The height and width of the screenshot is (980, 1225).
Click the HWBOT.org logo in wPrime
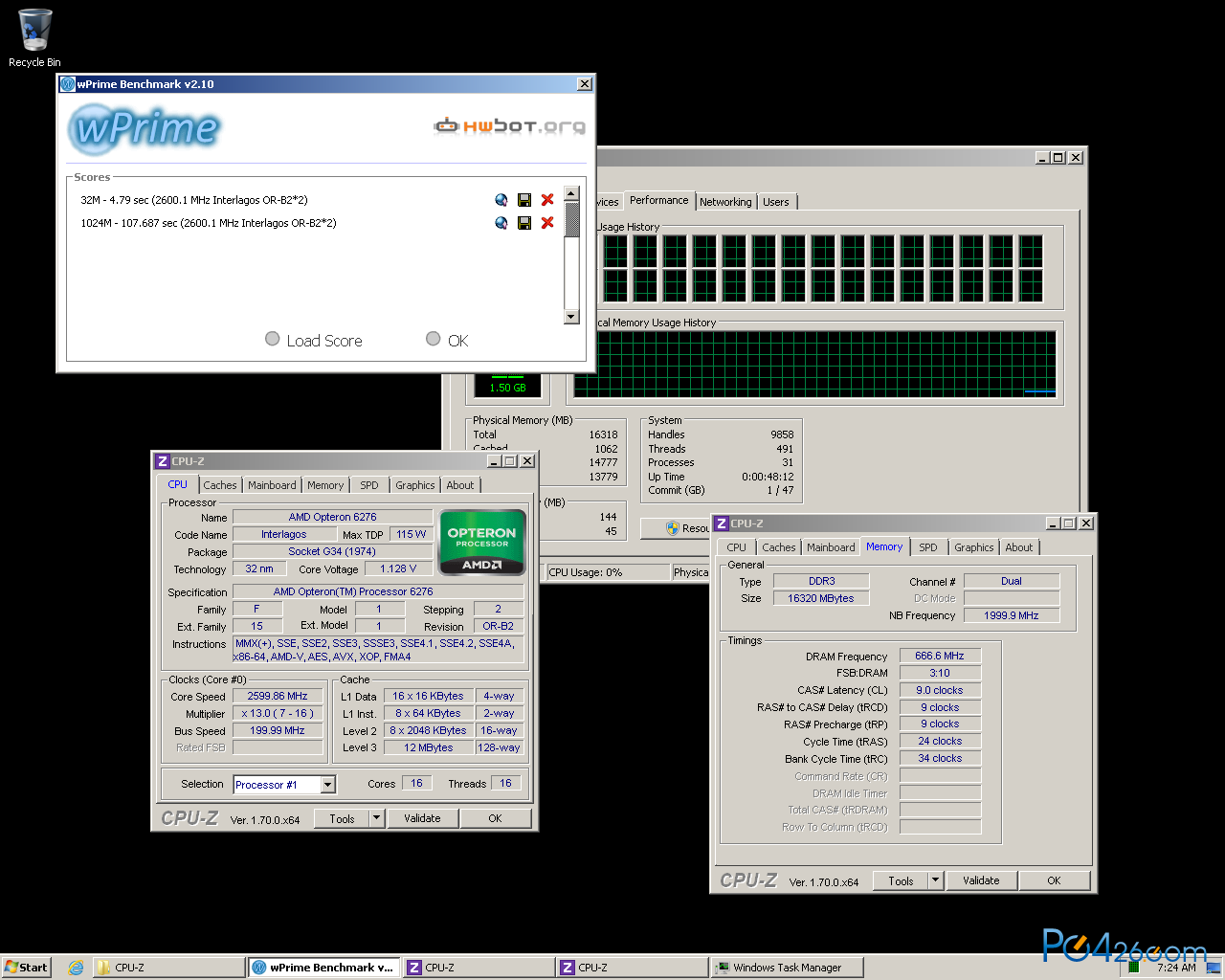[509, 125]
